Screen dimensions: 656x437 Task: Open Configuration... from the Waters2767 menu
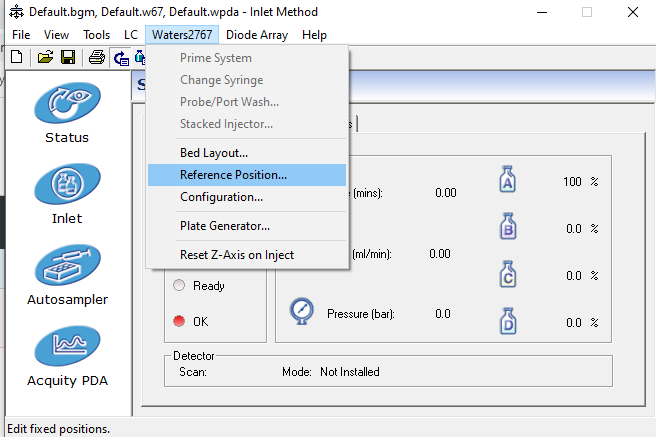247,197
